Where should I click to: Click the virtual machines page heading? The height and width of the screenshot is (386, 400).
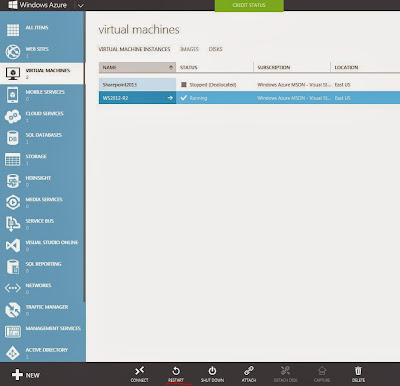point(139,30)
